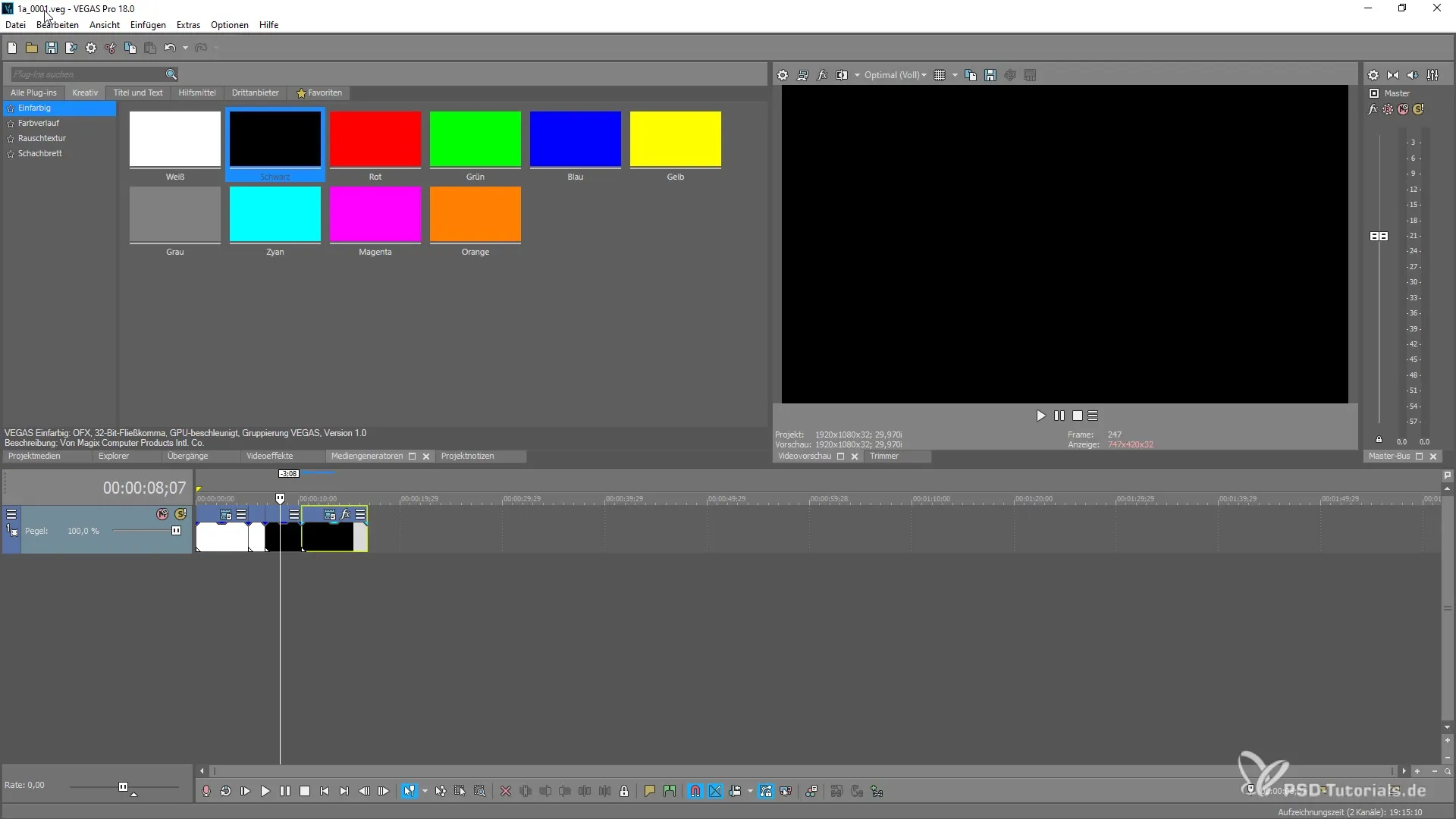This screenshot has width=1456, height=819.
Task: Open the Bearbeiten menu
Action: 58,25
